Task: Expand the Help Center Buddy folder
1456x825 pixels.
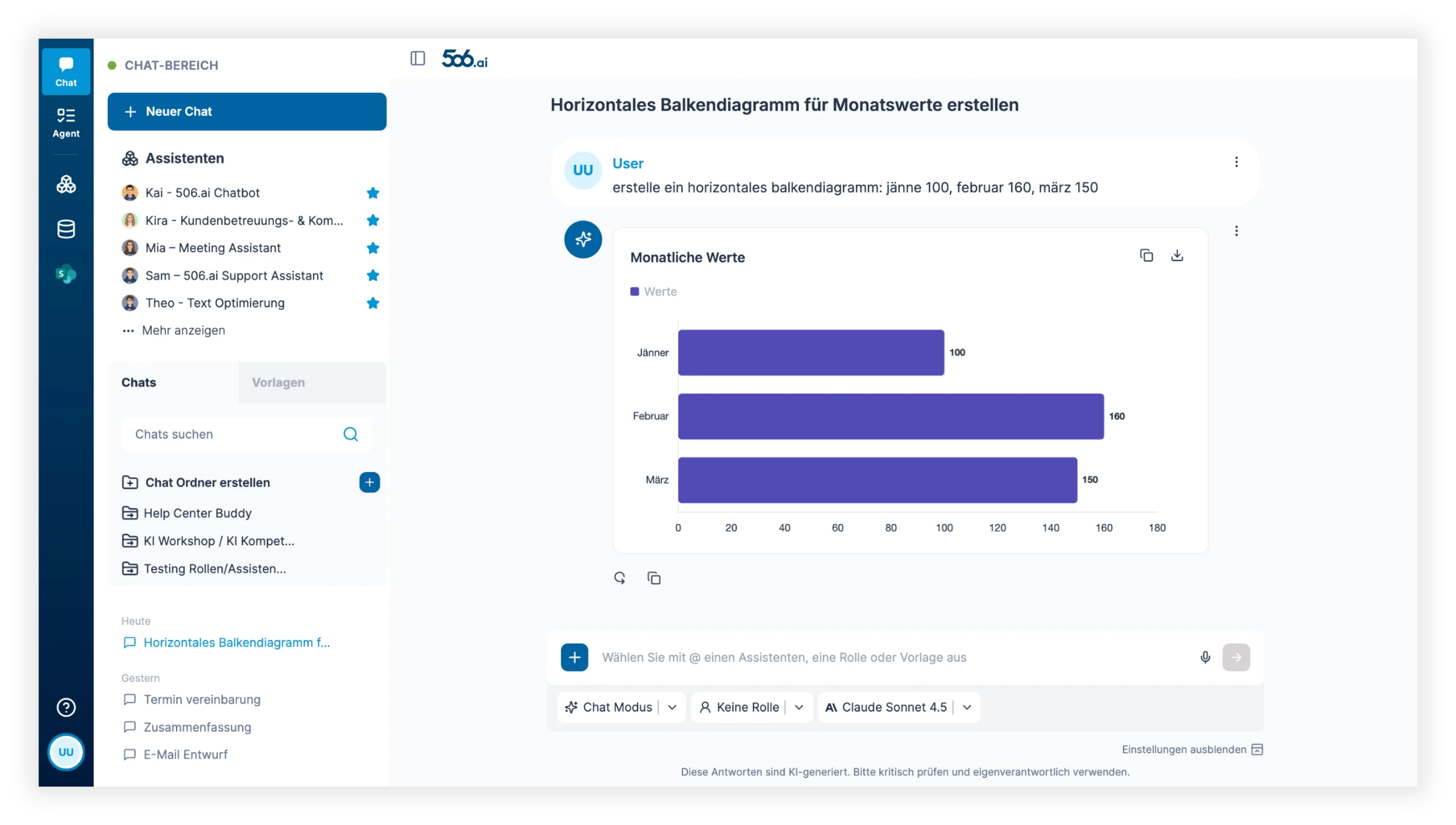Action: [x=187, y=513]
